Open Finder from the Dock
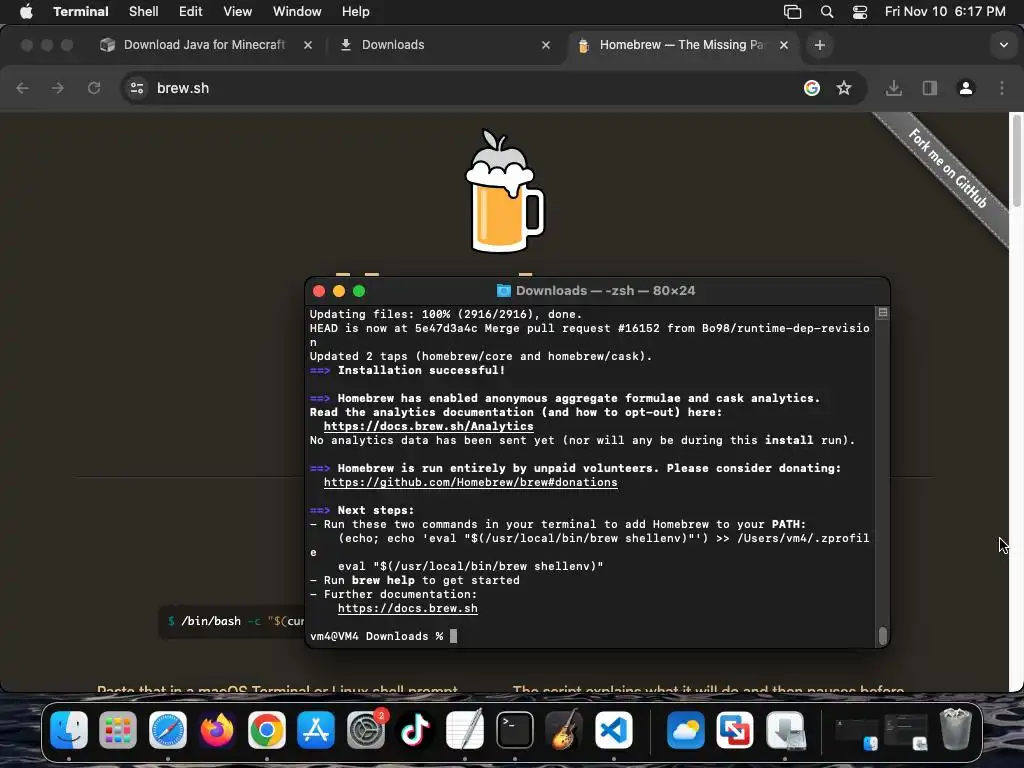Image resolution: width=1024 pixels, height=768 pixels. (x=69, y=729)
